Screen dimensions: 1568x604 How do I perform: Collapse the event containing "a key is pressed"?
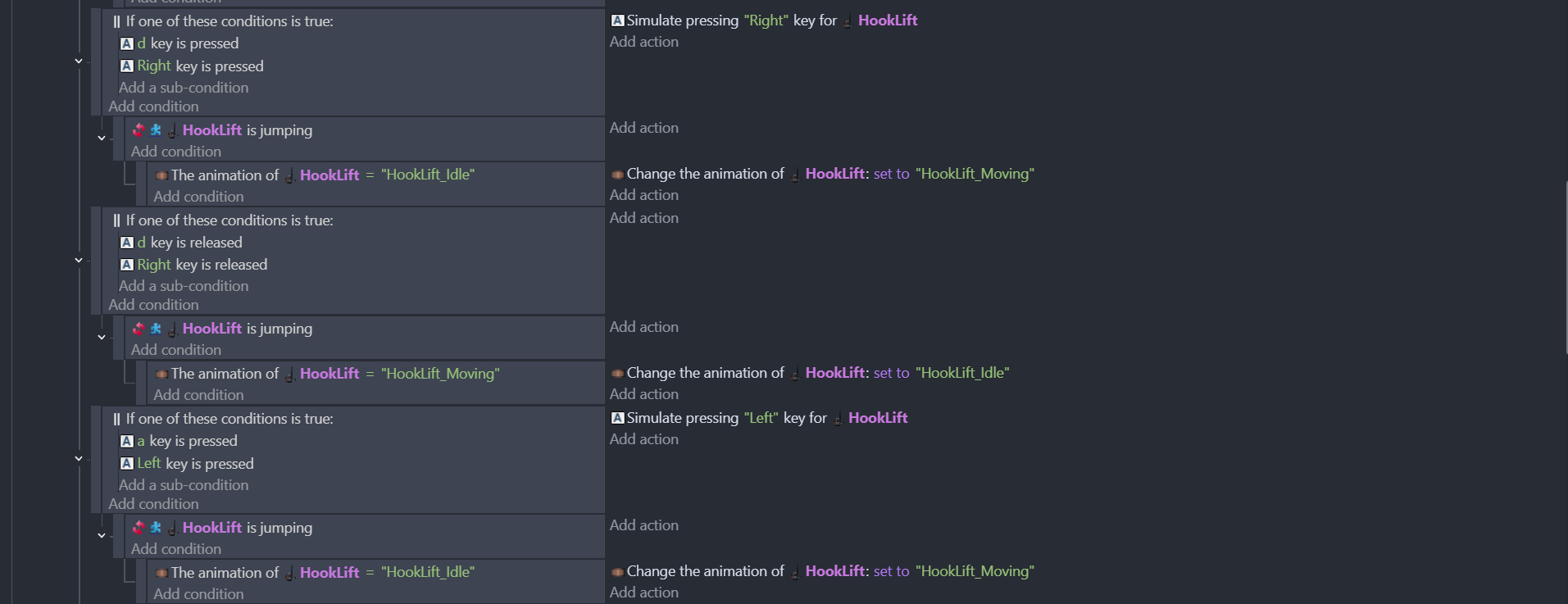79,459
